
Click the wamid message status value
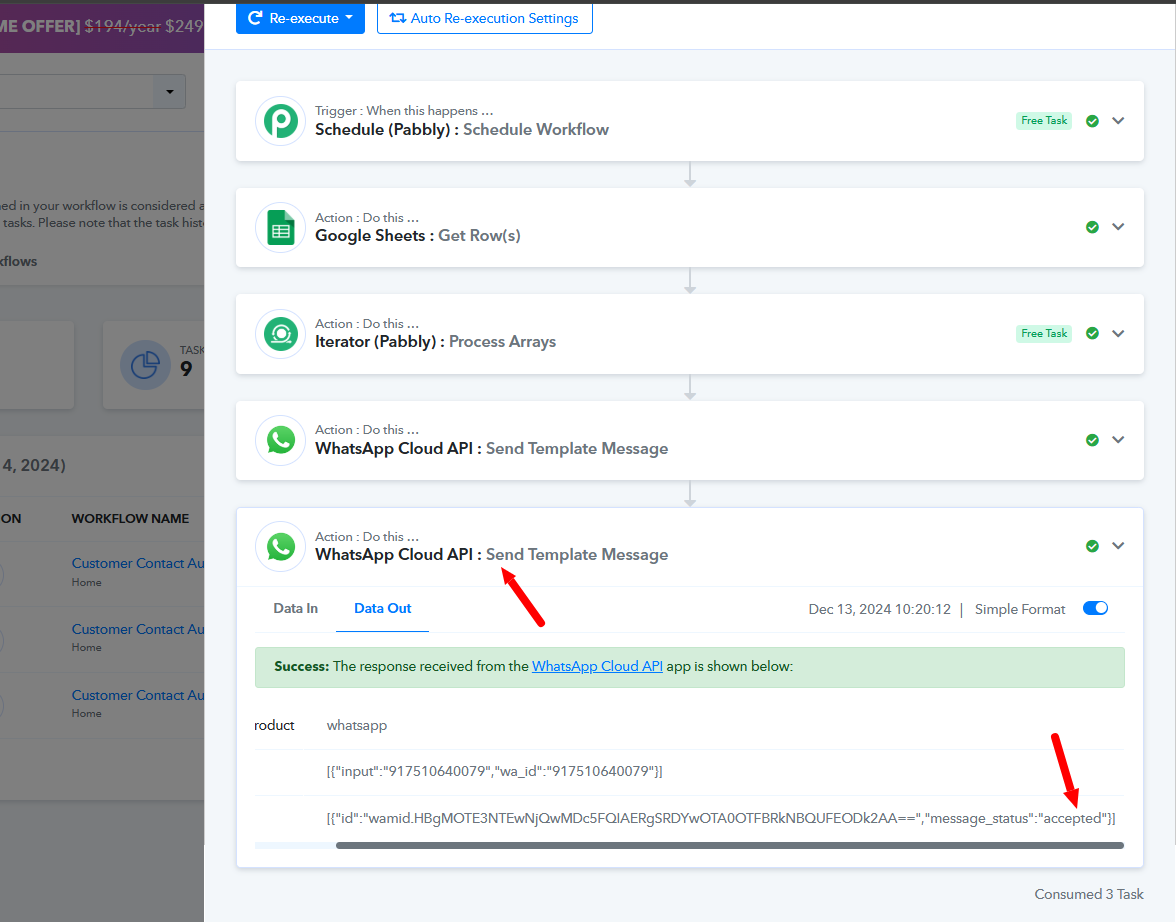coord(721,818)
